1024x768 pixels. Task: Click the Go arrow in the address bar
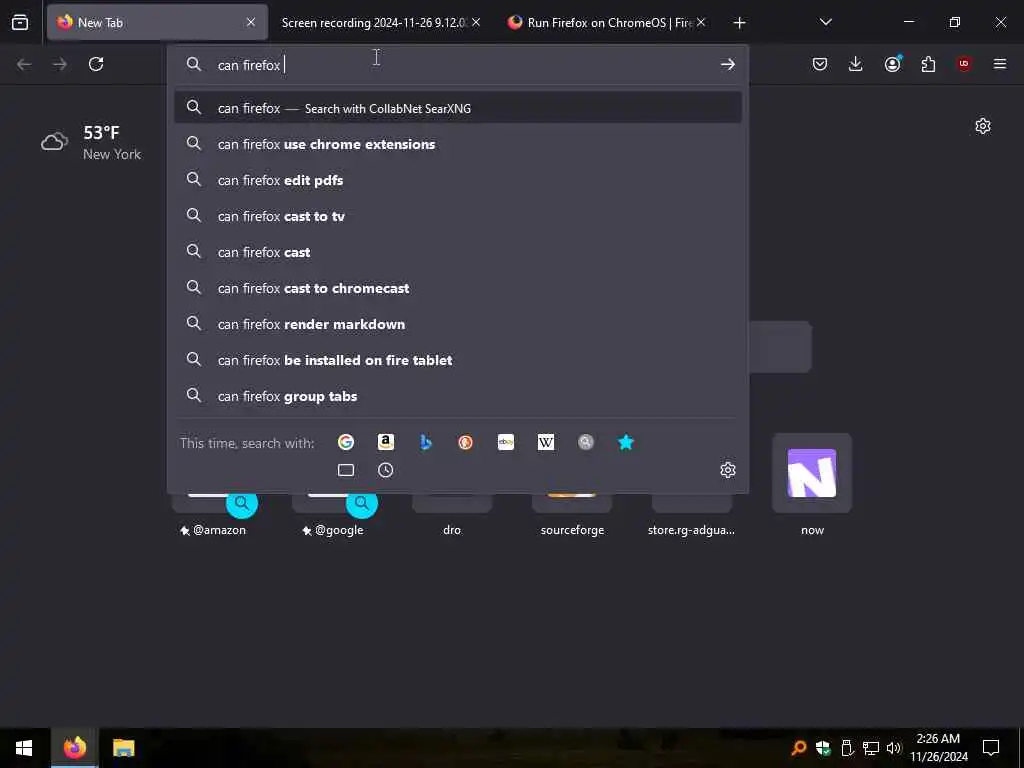[728, 64]
